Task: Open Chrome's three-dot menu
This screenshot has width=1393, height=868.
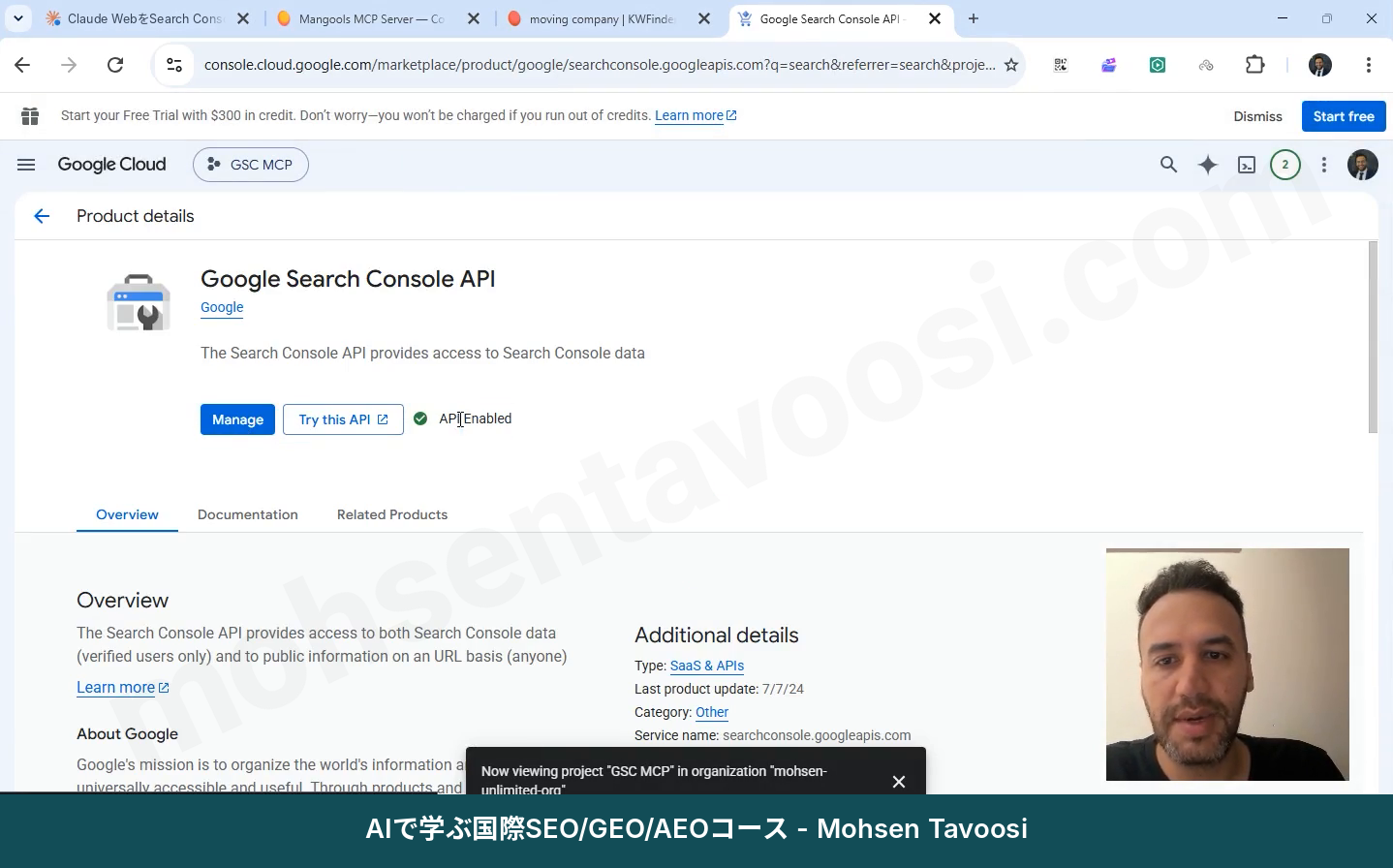Action: 1369,65
